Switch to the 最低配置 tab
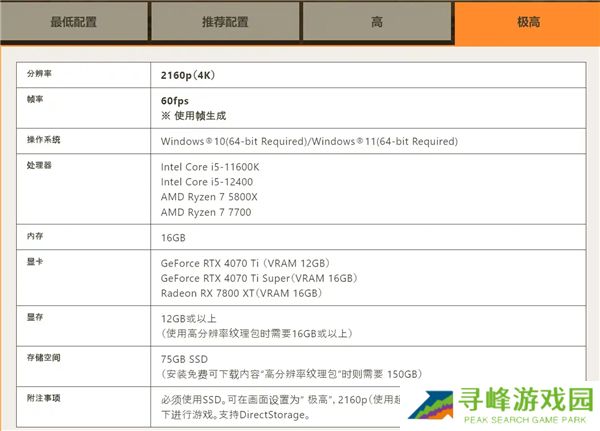The height and width of the screenshot is (431, 600). point(73,21)
